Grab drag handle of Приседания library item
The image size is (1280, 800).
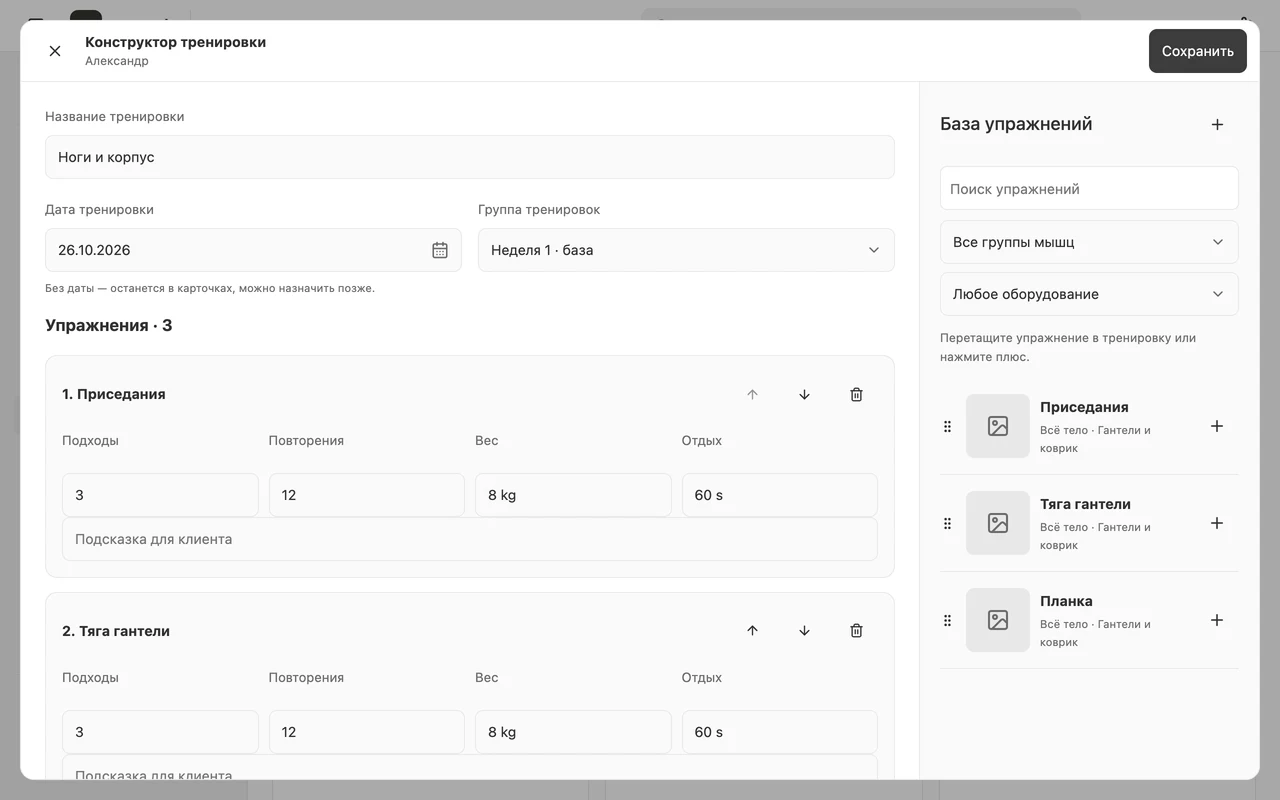(947, 426)
